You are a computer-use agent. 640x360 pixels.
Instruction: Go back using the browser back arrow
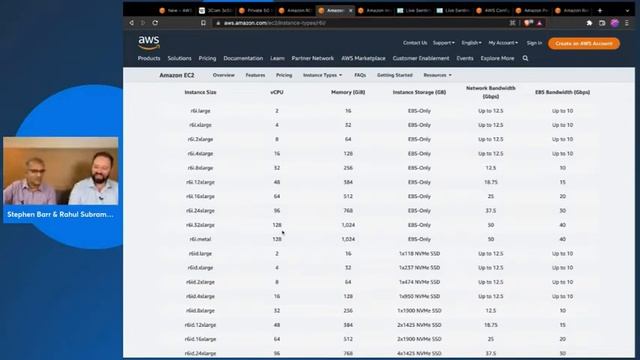[131, 23]
